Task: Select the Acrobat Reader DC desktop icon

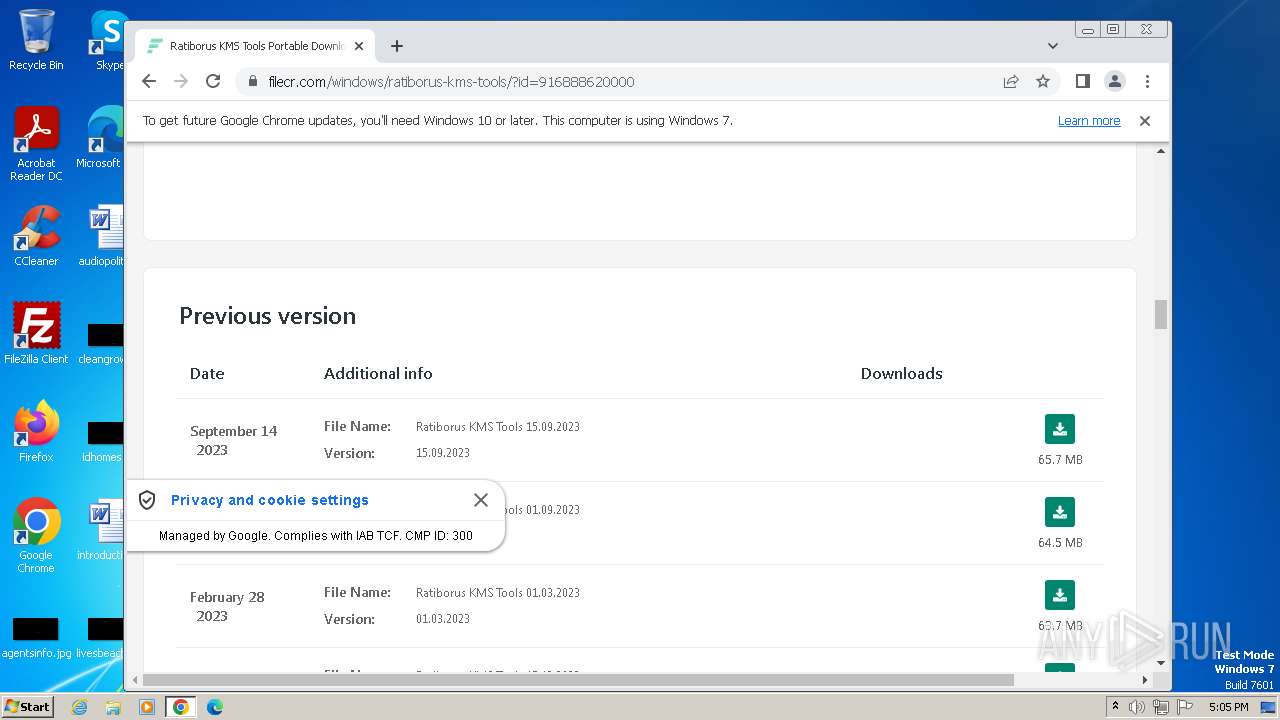Action: coord(36,144)
